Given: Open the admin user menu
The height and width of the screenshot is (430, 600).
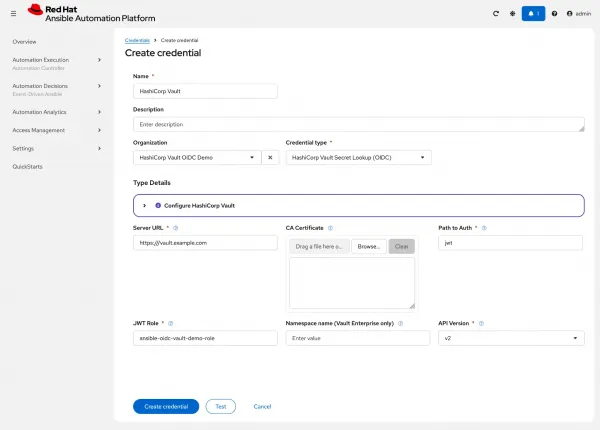Looking at the screenshot, I should pos(579,14).
